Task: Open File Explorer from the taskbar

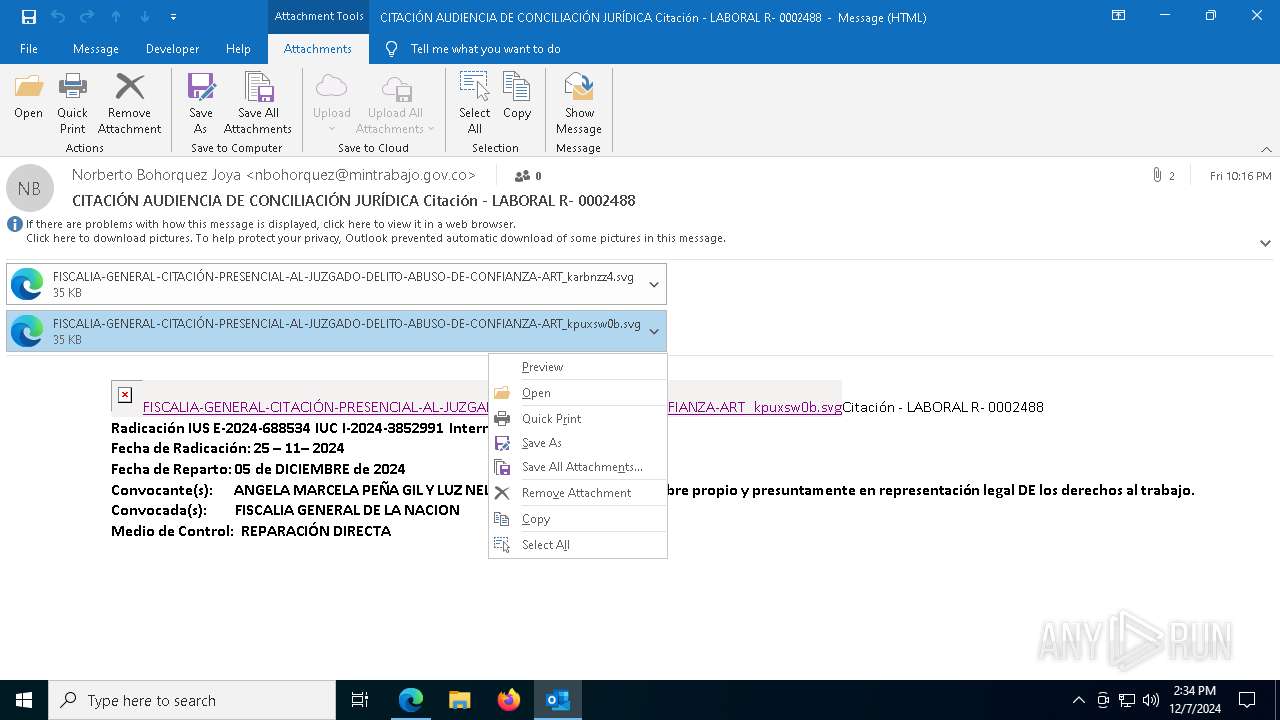Action: pos(460,700)
